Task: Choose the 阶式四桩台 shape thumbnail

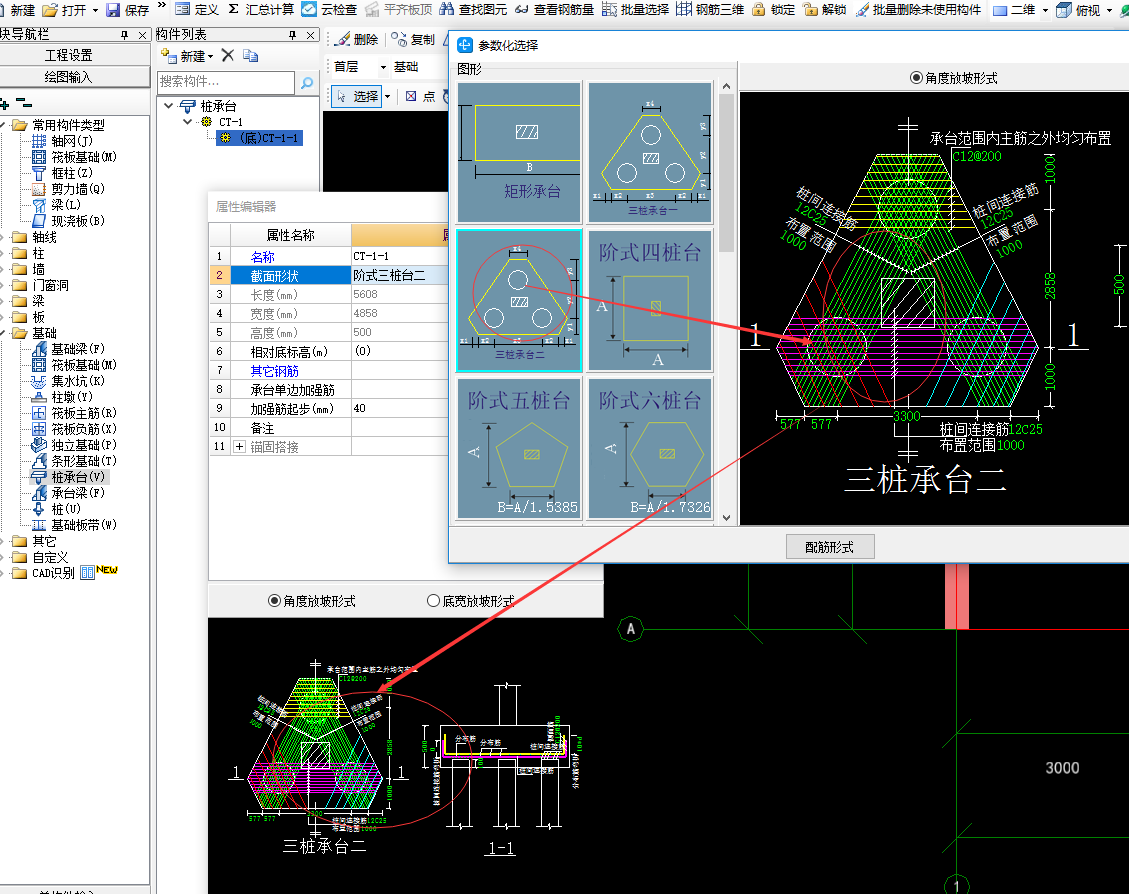Action: 650,300
